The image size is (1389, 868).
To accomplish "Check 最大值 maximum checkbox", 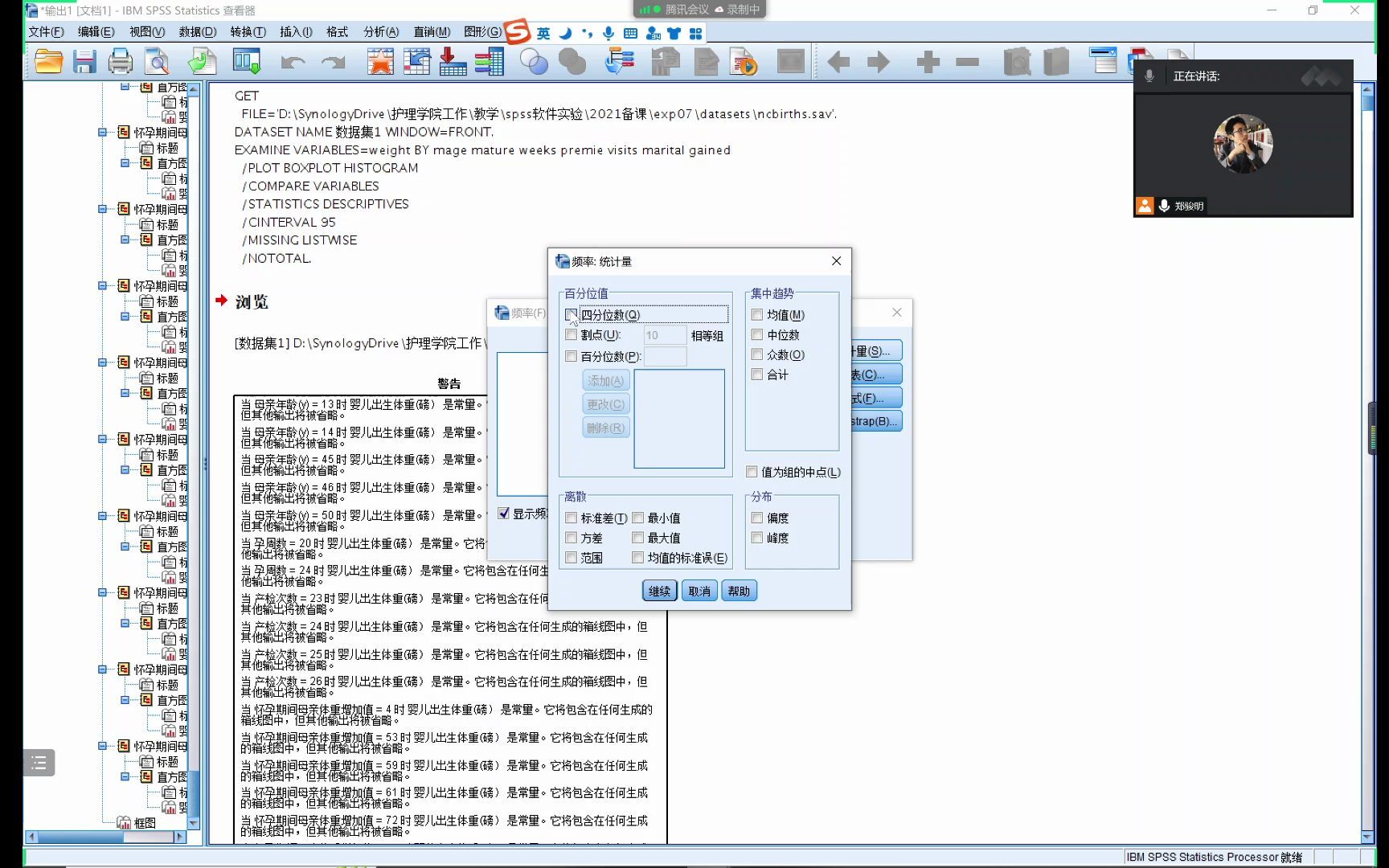I will tap(637, 538).
